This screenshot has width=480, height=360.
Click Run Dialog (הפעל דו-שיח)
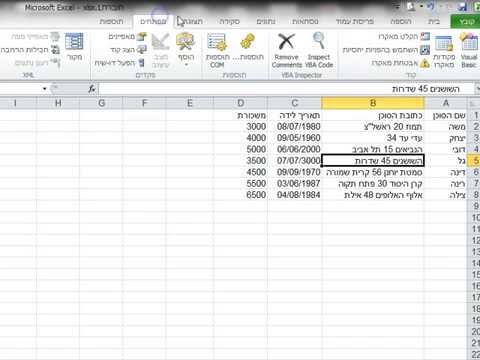click(120, 63)
